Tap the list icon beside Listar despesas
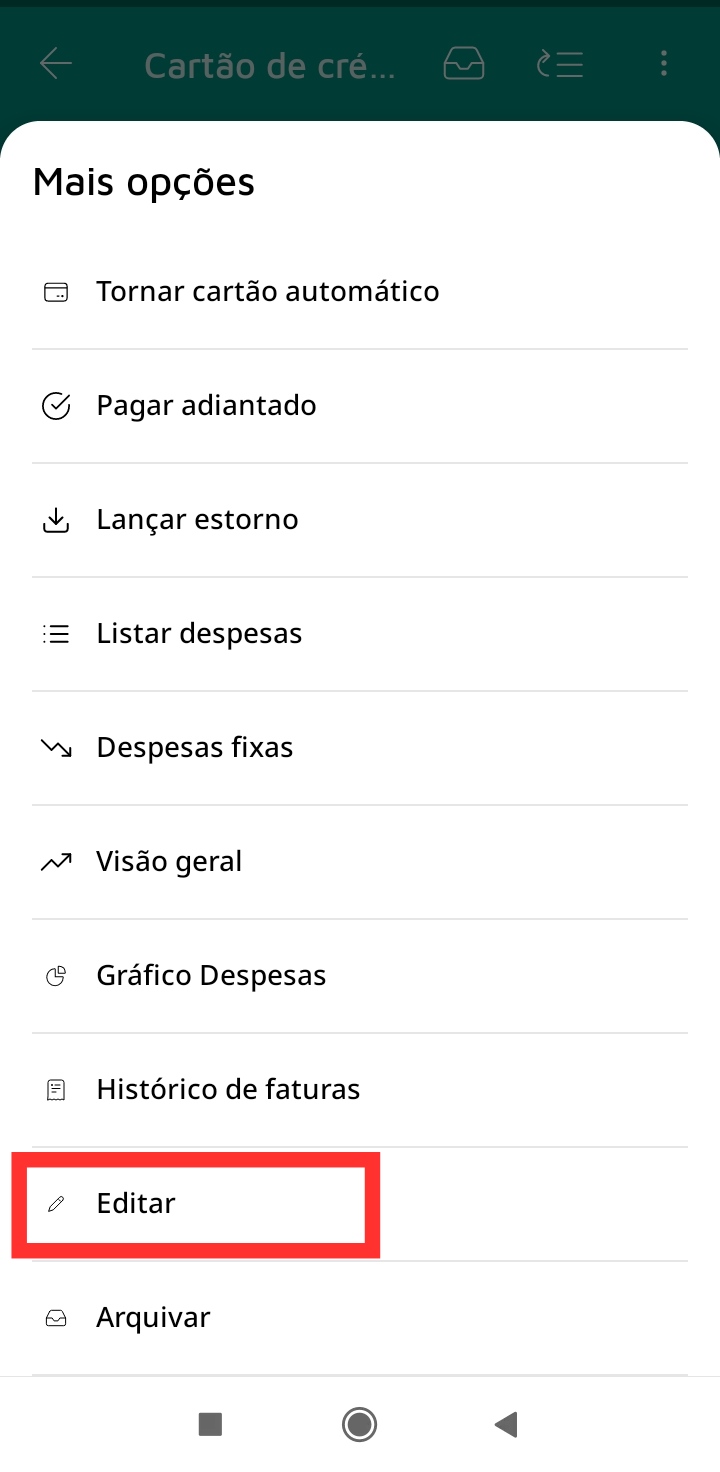720x1472 pixels. pos(56,634)
